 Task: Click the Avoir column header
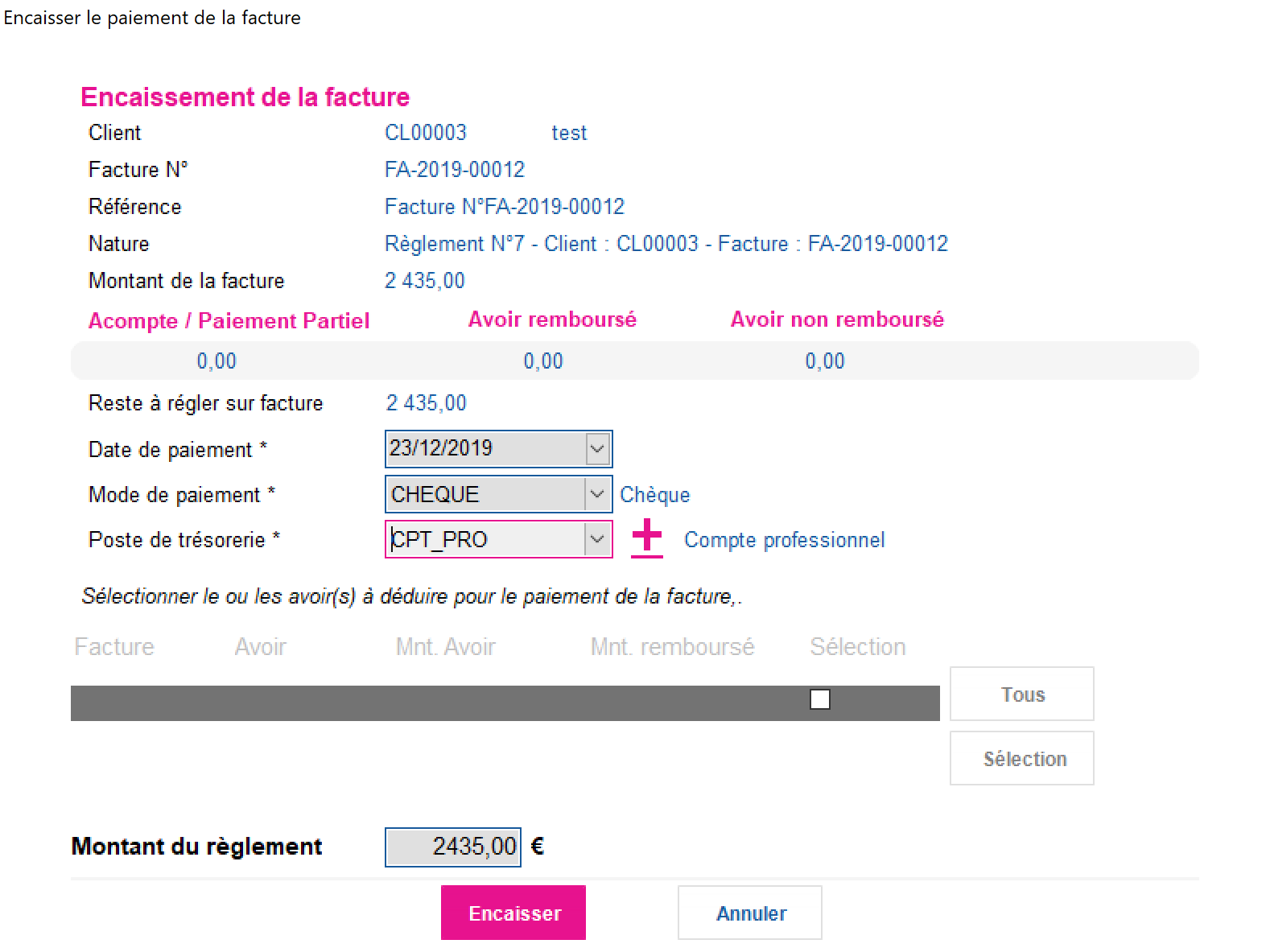pos(260,647)
